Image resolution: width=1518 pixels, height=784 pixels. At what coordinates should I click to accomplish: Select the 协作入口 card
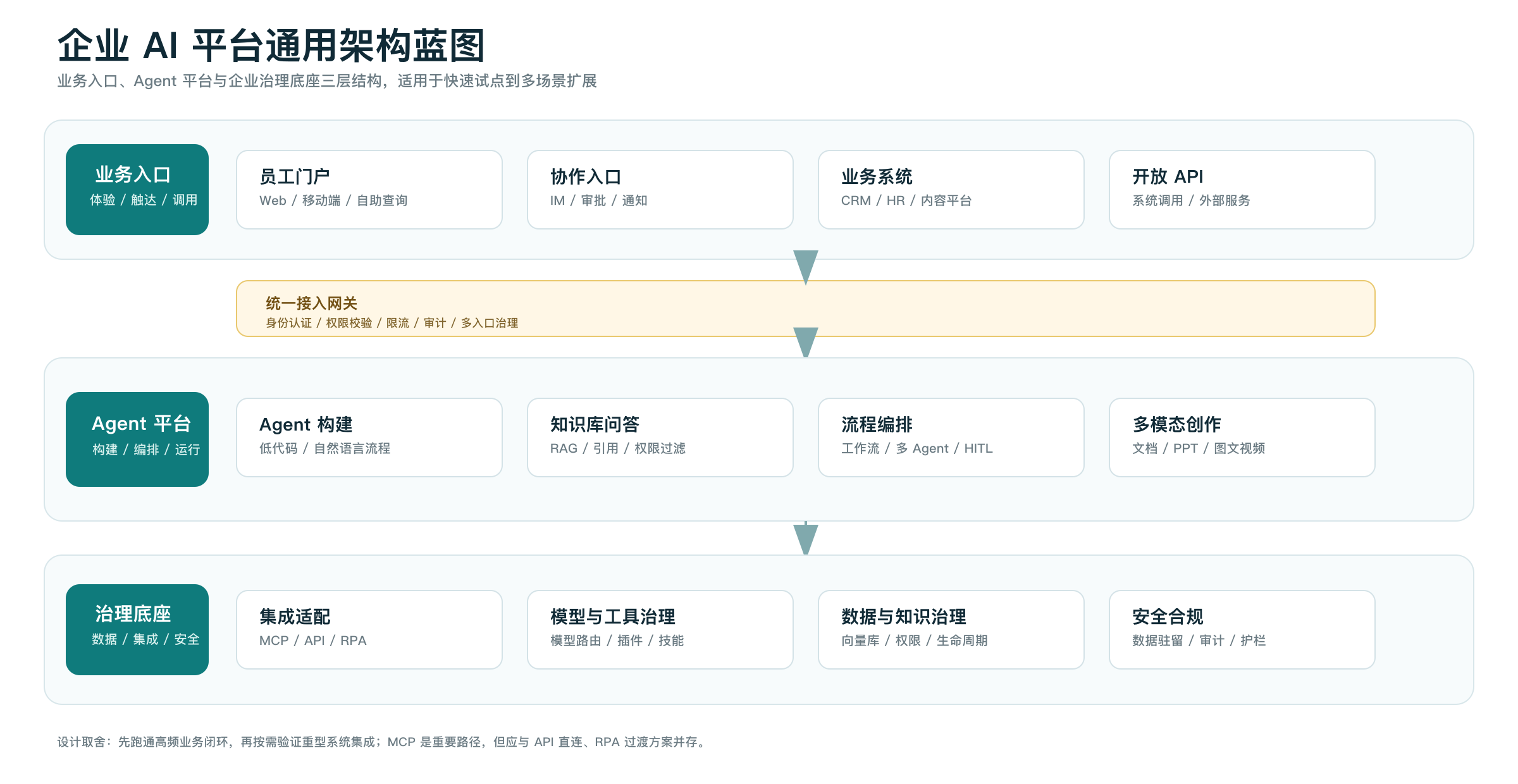click(660, 190)
